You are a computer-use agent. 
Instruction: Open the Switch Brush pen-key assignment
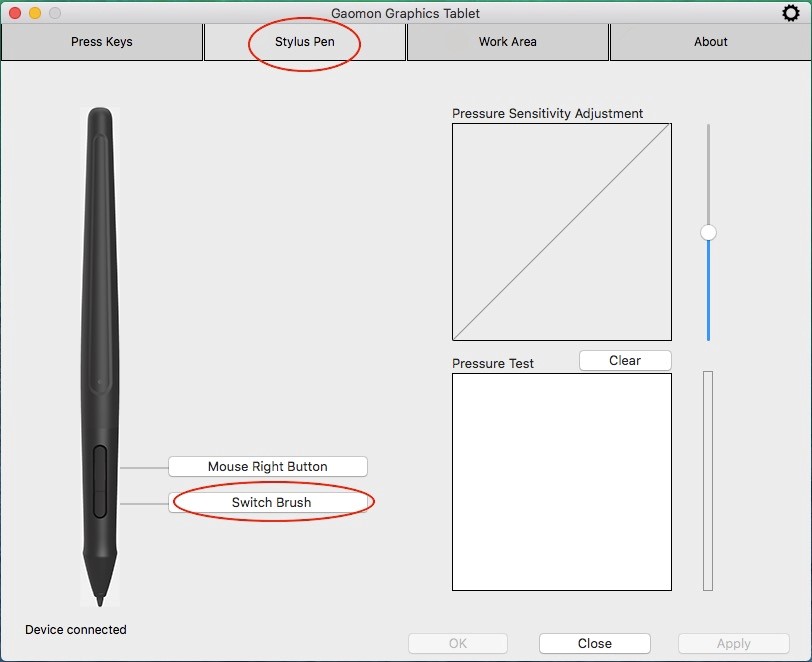pos(268,502)
